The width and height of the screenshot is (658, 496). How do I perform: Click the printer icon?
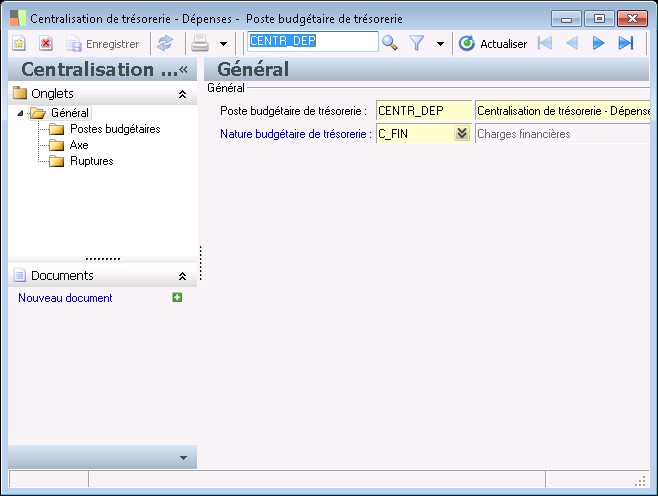pyautogui.click(x=200, y=43)
